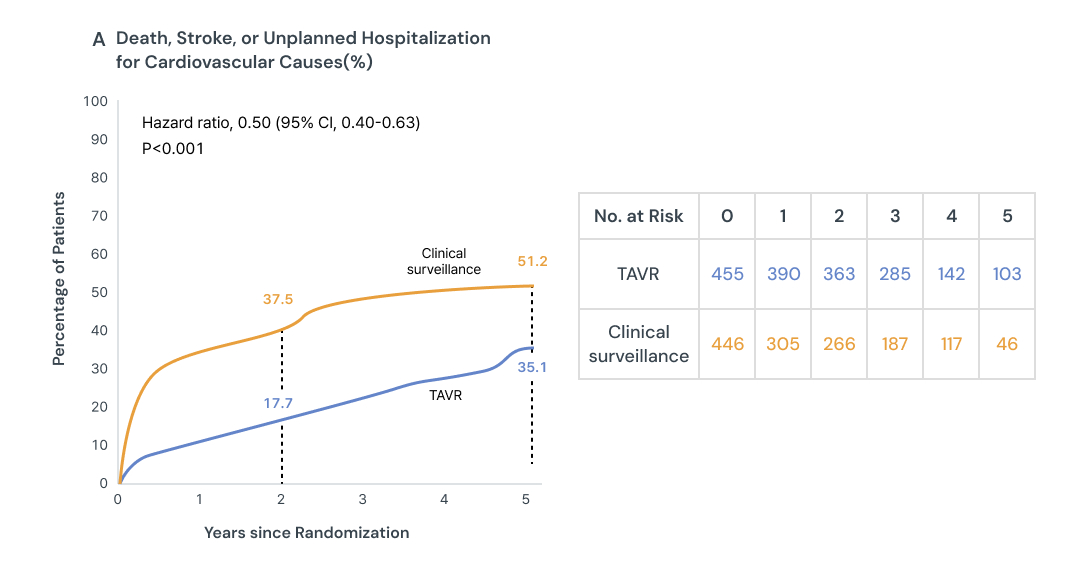Click the 100 tick on the y-axis
The width and height of the screenshot is (1076, 570).
(x=96, y=101)
